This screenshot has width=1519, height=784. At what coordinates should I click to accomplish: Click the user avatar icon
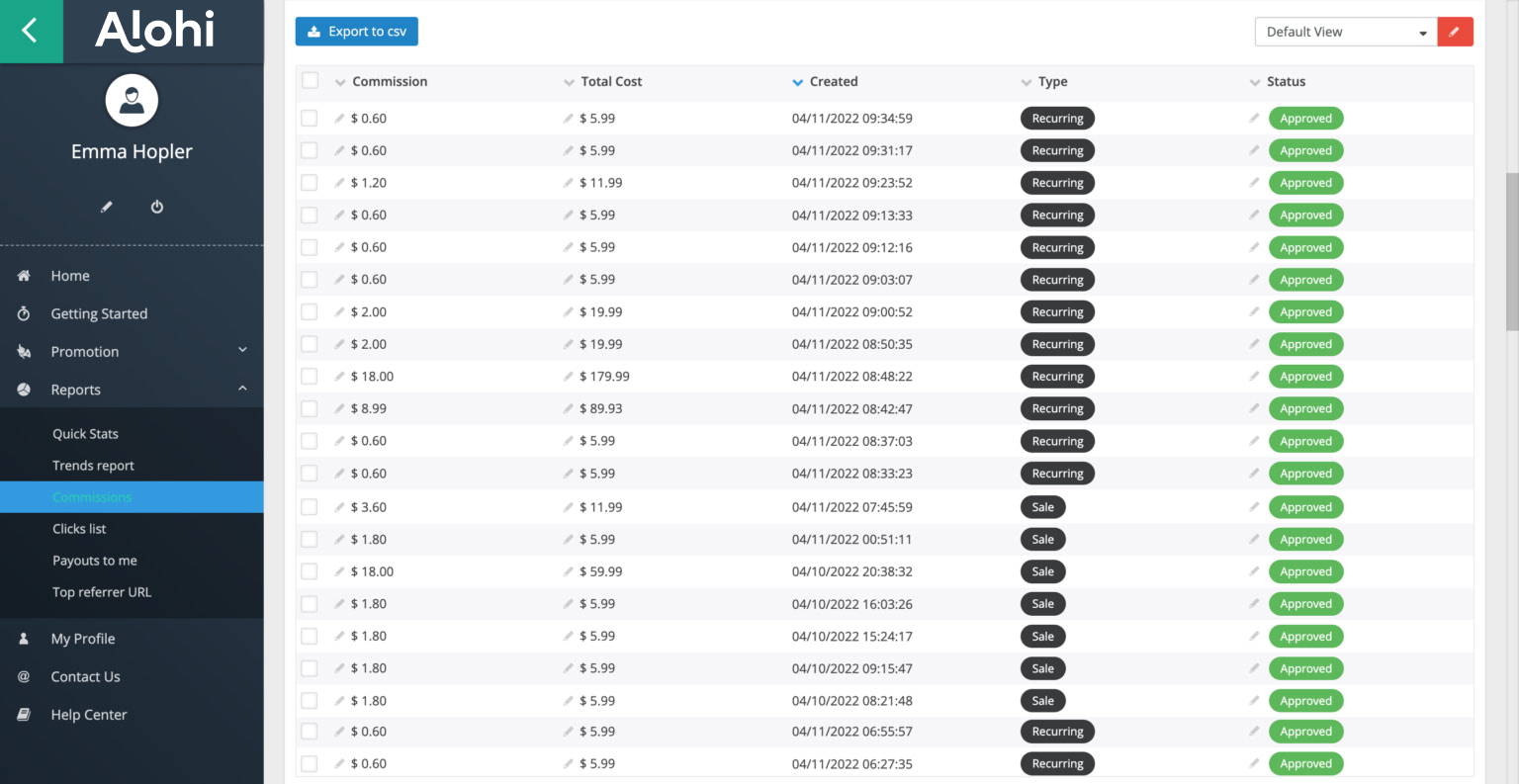pyautogui.click(x=132, y=100)
